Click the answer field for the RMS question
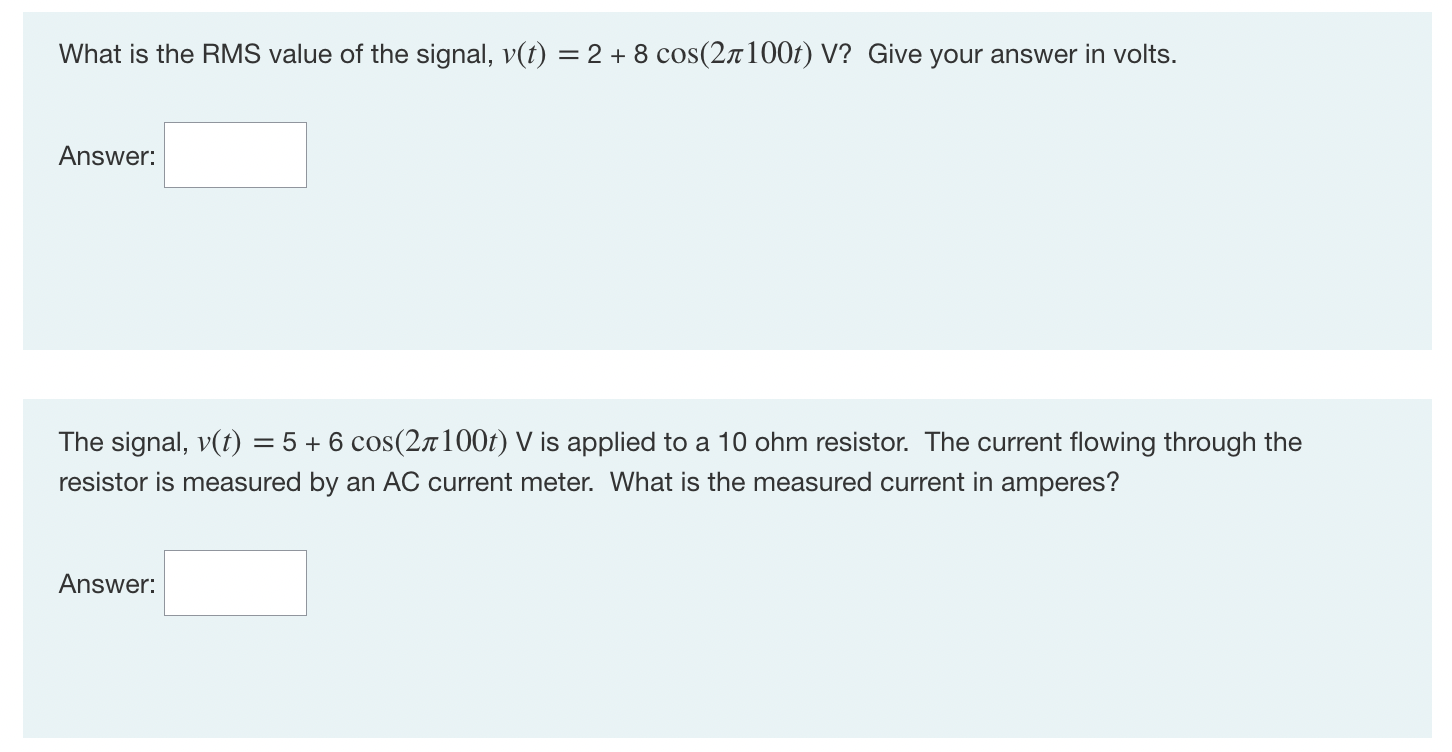Viewport: 1452px width, 752px height. (x=234, y=154)
